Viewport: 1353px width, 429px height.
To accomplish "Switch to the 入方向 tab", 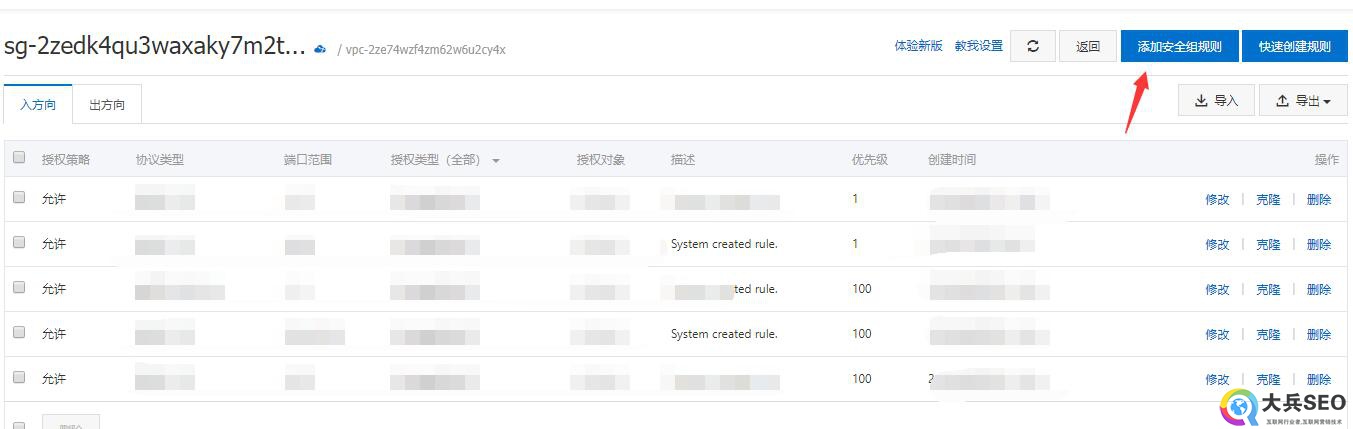I will tap(38, 104).
